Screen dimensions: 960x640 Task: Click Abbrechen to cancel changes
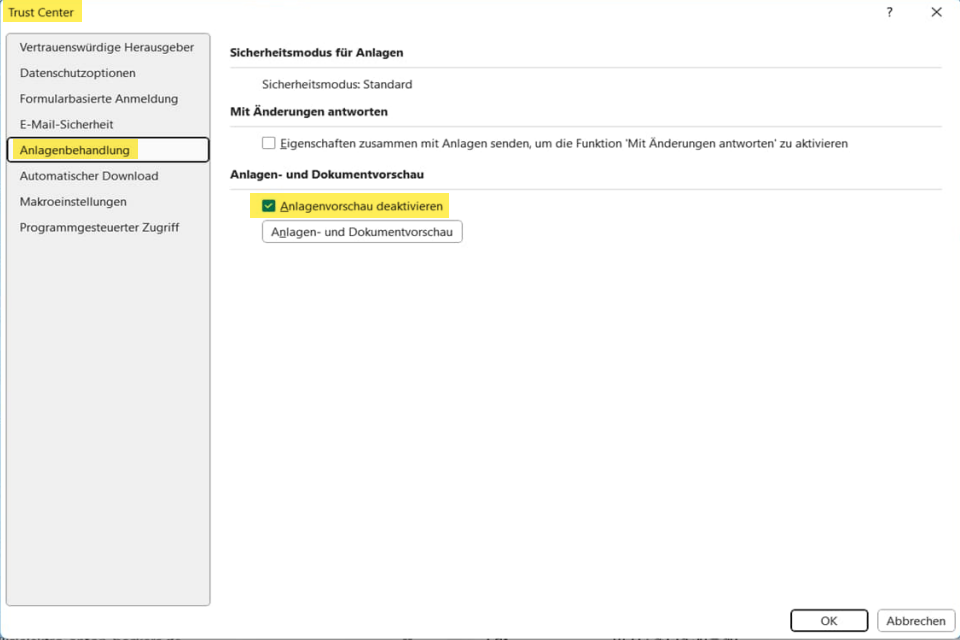pos(915,621)
